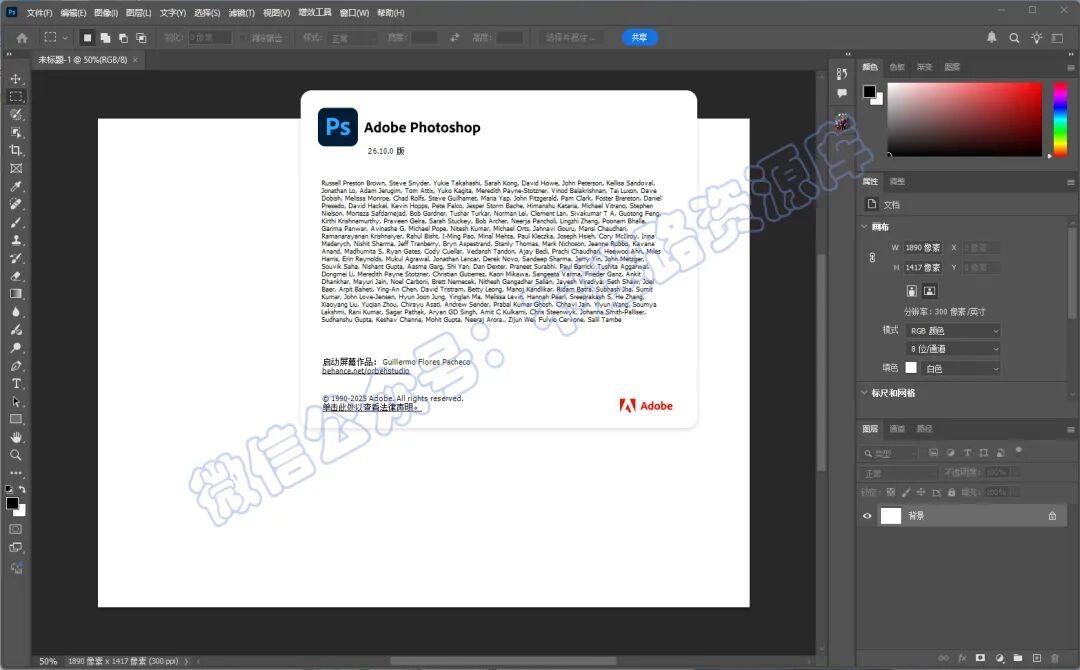
Task: Create a new layer
Action: [1037, 658]
